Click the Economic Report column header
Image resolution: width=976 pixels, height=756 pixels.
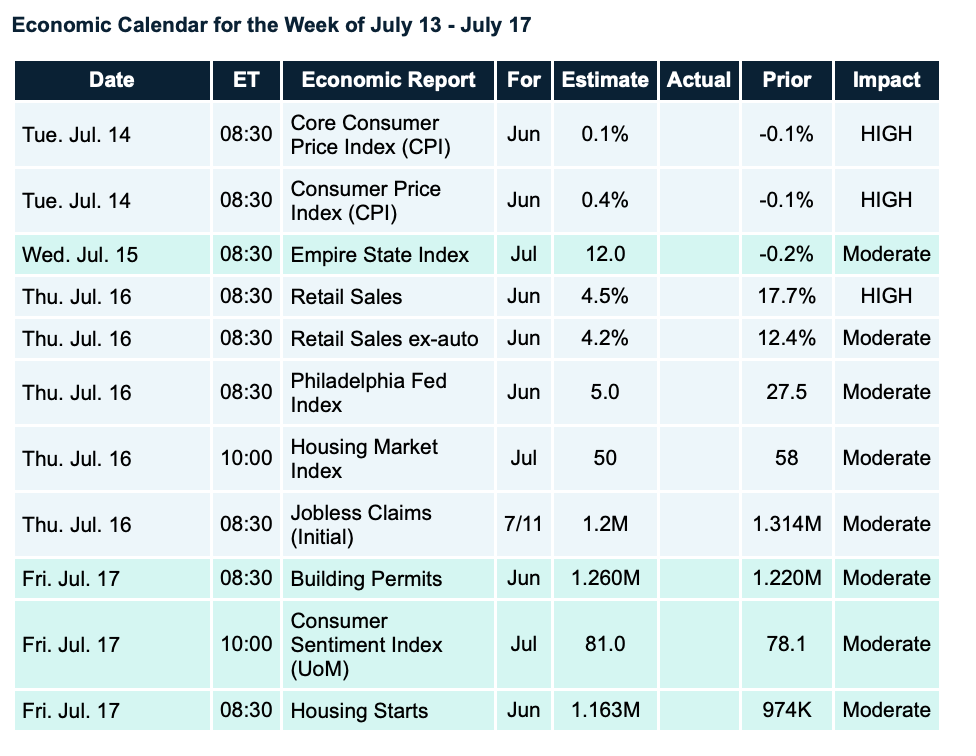(388, 80)
